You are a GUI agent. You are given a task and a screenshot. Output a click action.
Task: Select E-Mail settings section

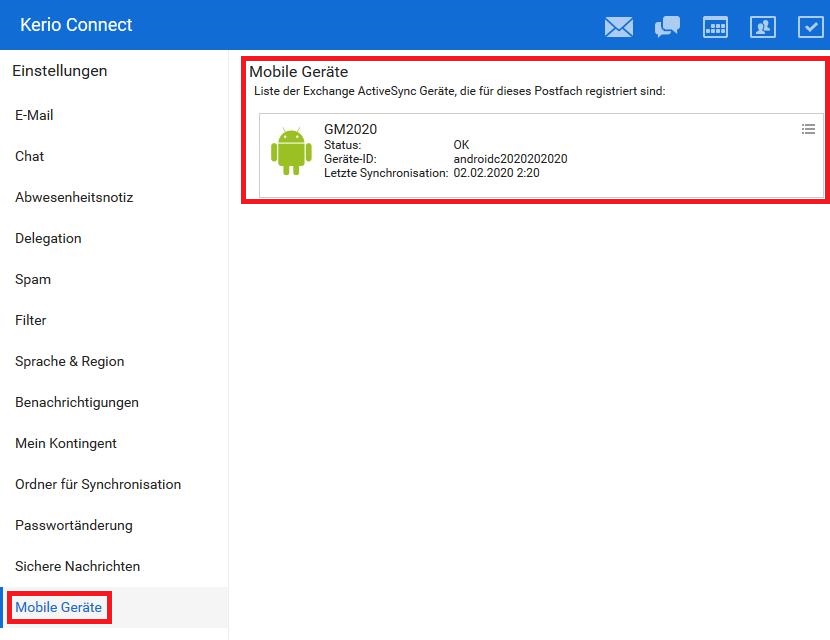(34, 115)
